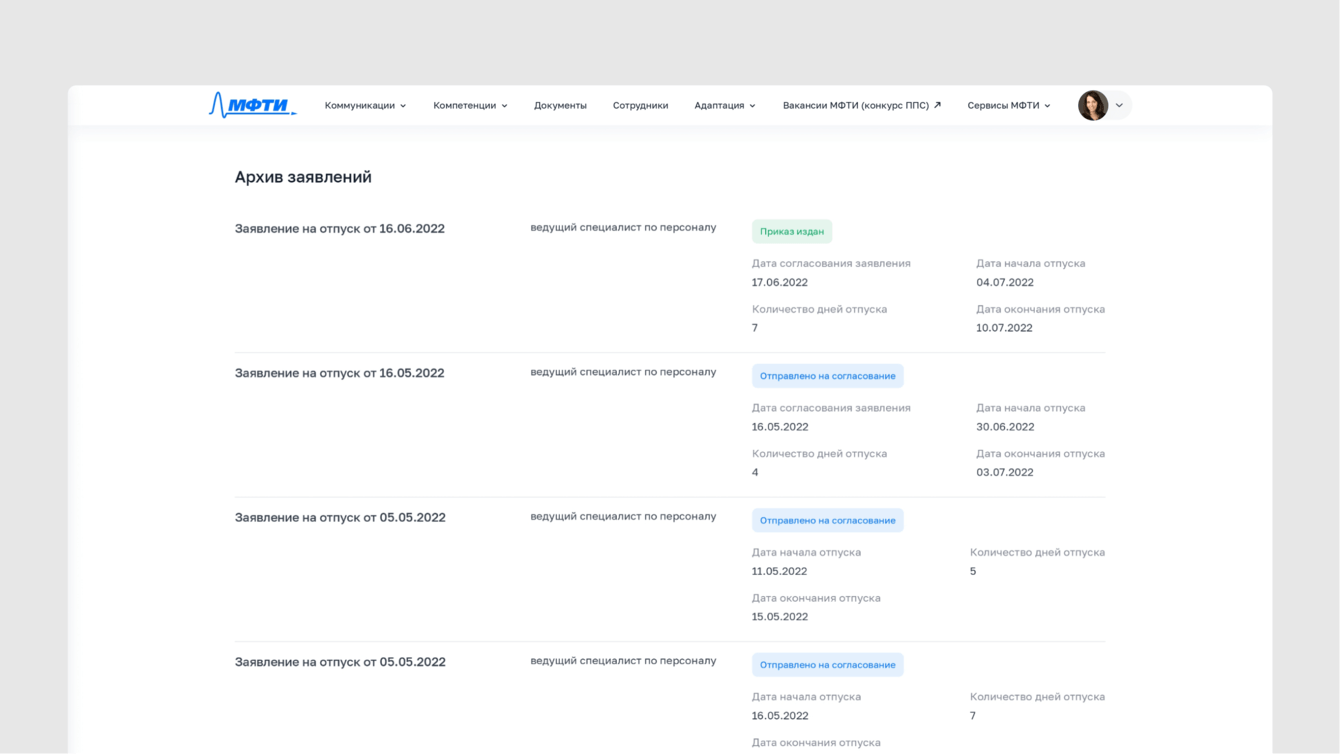
Task: Open the Сотрудники menu item
Action: click(640, 105)
